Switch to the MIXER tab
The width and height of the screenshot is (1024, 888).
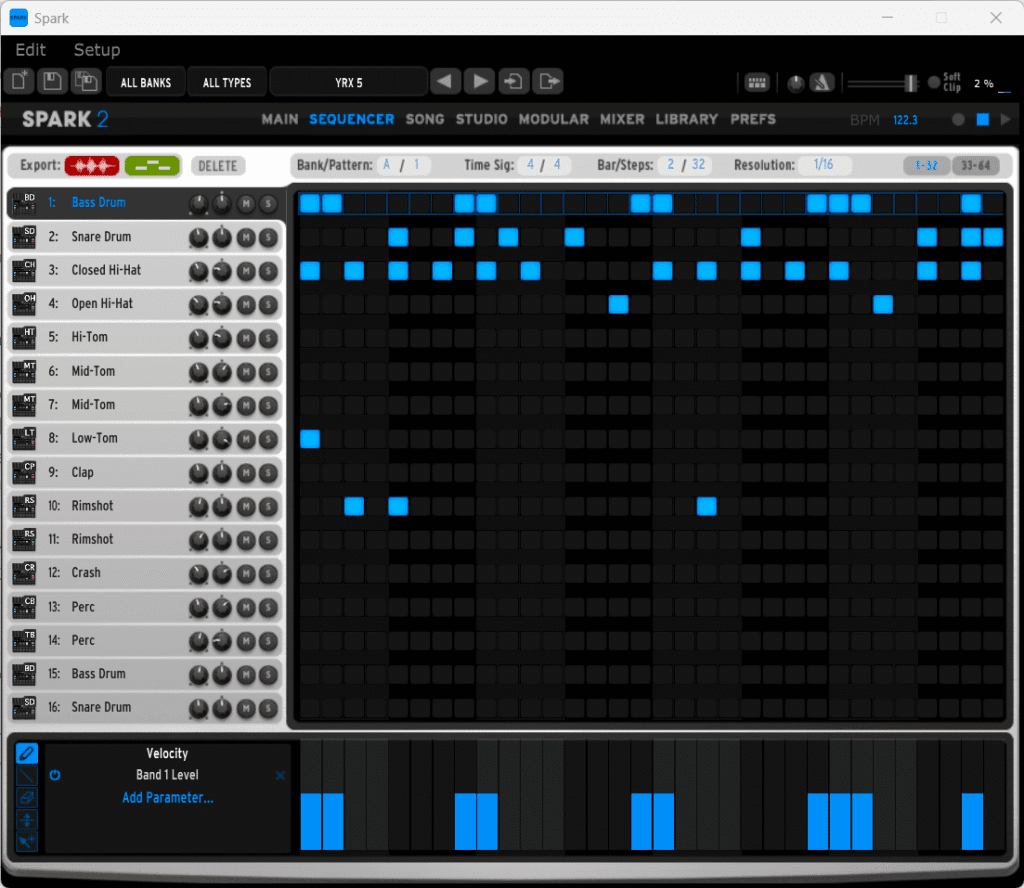622,119
